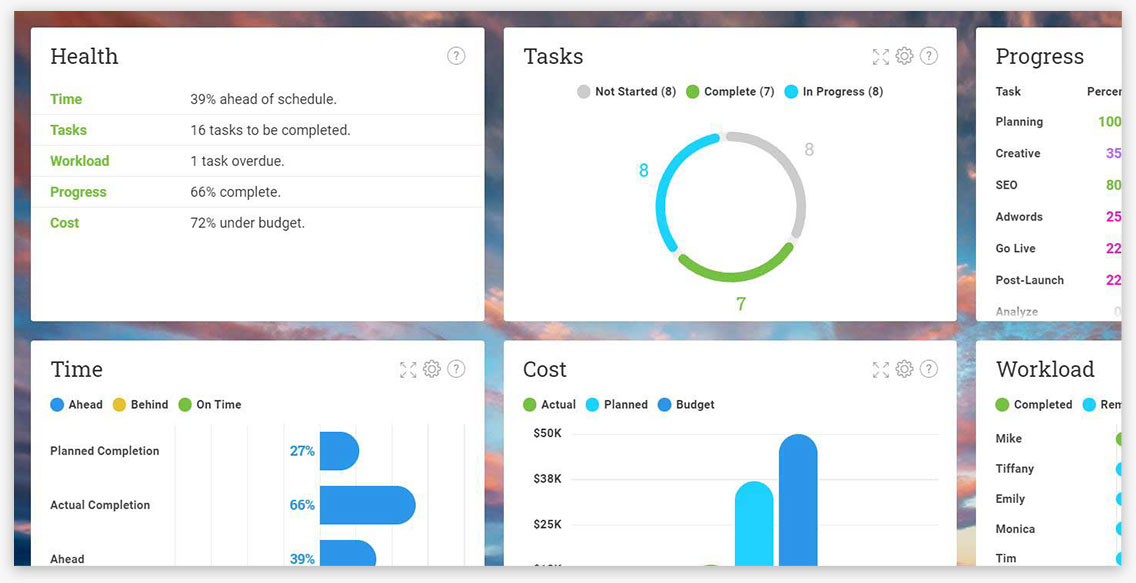Toggle the Planned legend in Cost
The width and height of the screenshot is (1136, 583).
pyautogui.click(x=617, y=404)
